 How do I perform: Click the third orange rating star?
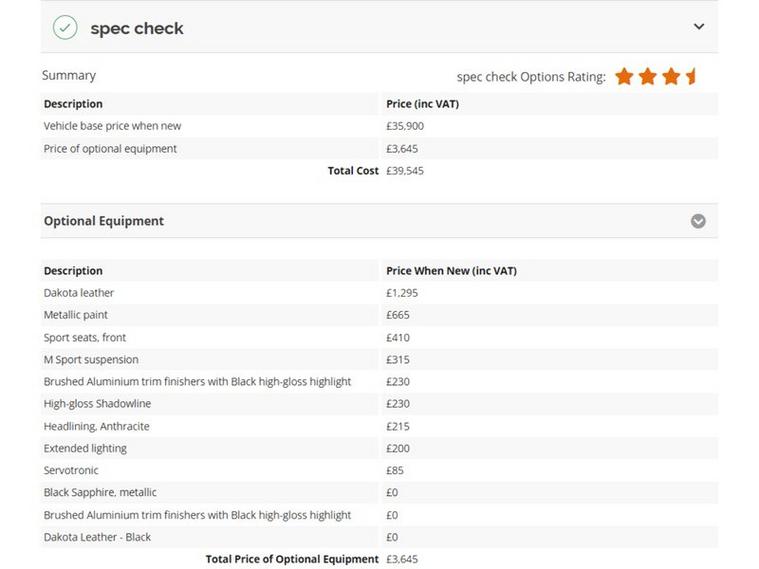coord(671,76)
